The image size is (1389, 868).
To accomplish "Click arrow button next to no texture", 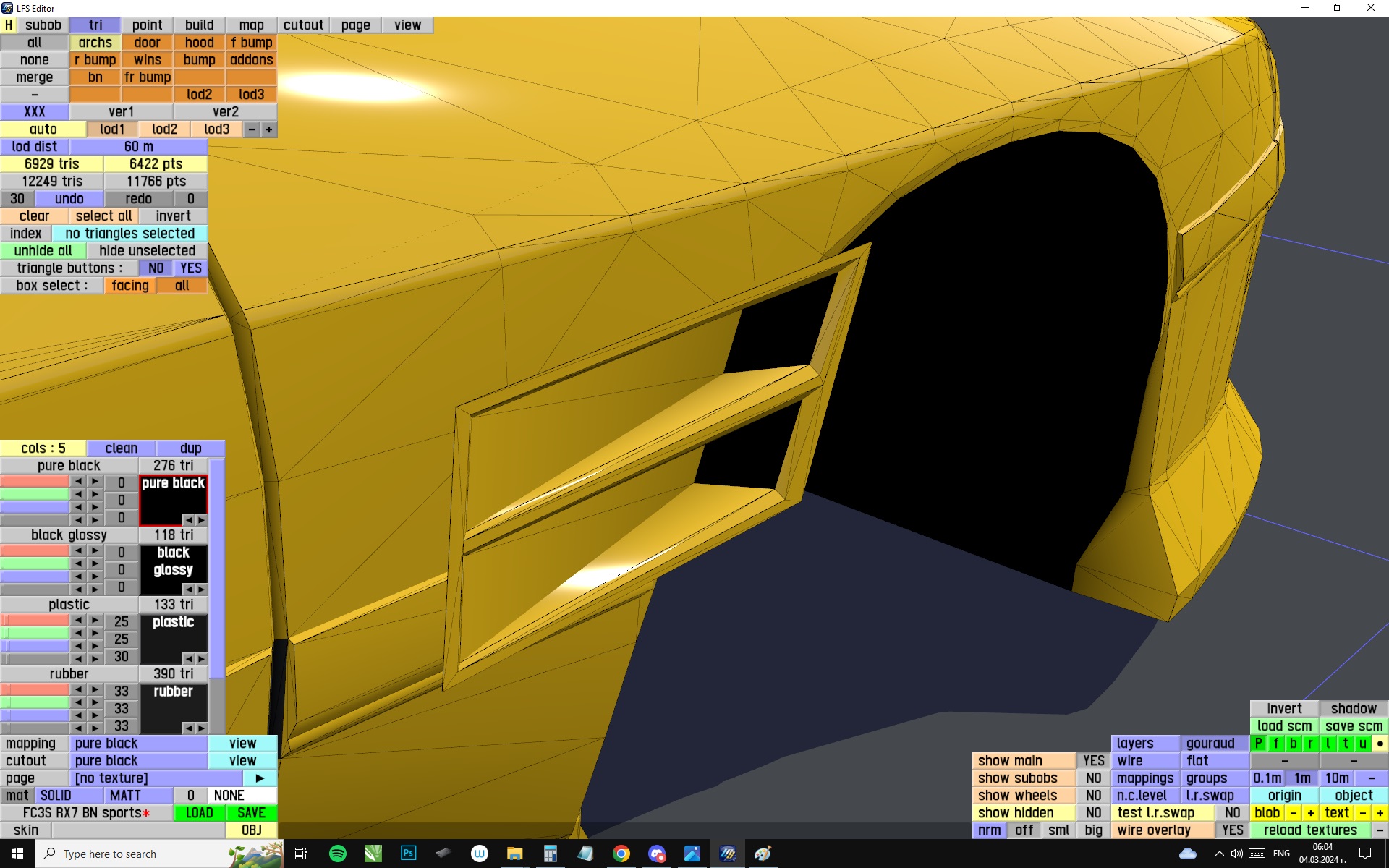I will [x=260, y=778].
